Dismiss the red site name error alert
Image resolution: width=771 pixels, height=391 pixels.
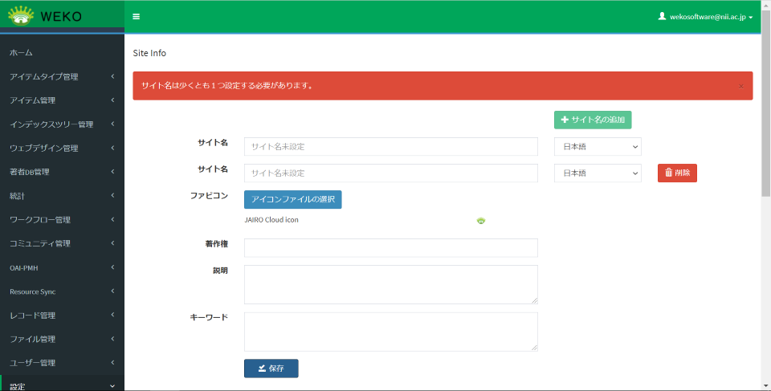[741, 86]
